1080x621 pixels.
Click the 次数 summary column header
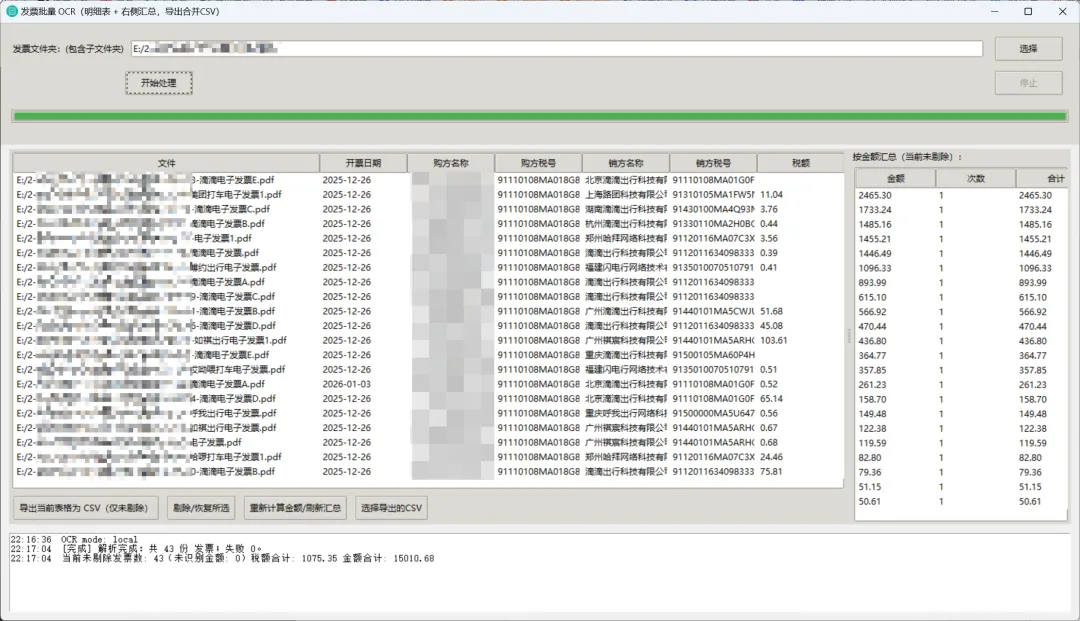[x=975, y=178]
